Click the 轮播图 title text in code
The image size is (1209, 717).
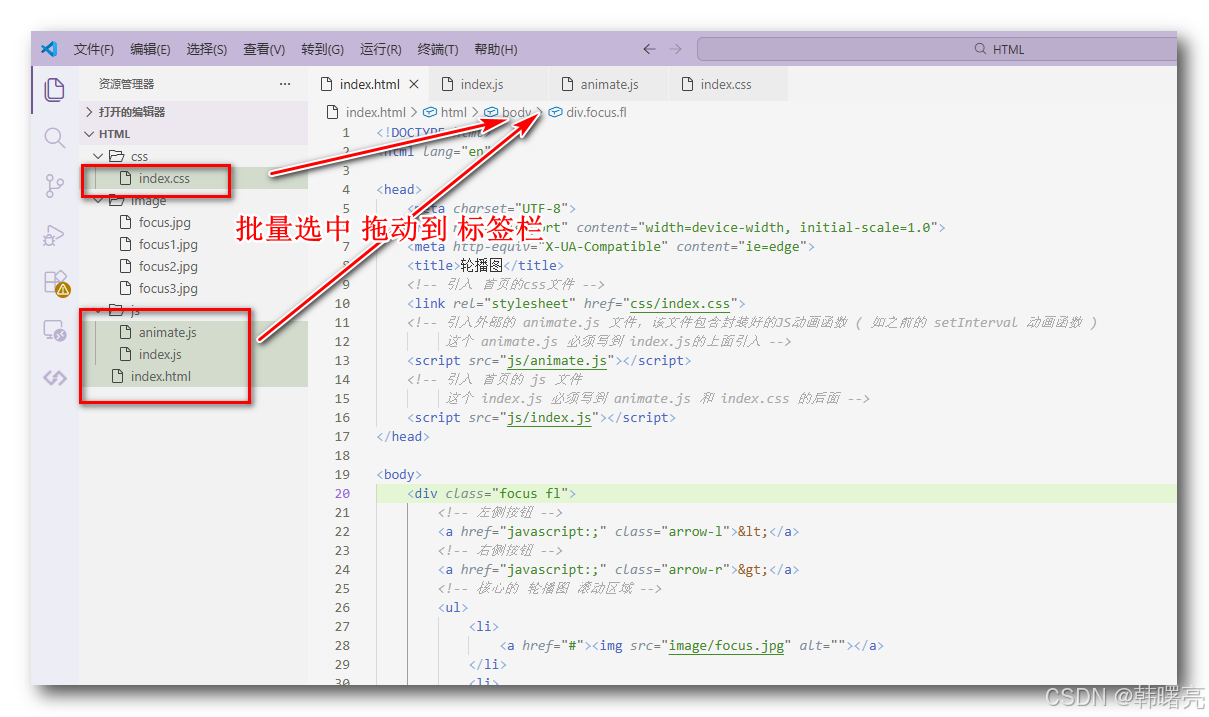[x=481, y=265]
